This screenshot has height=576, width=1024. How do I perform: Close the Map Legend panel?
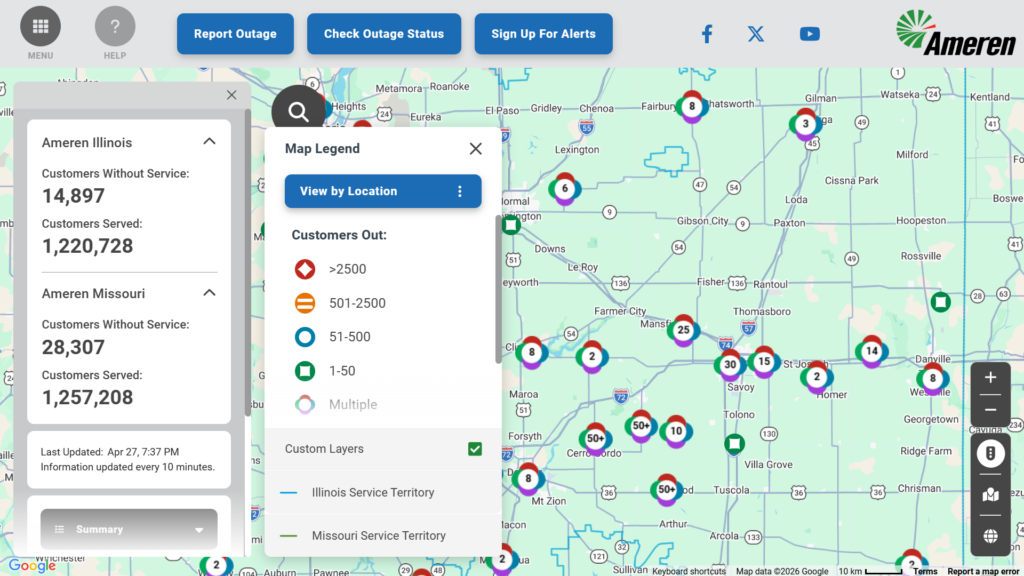pyautogui.click(x=475, y=149)
